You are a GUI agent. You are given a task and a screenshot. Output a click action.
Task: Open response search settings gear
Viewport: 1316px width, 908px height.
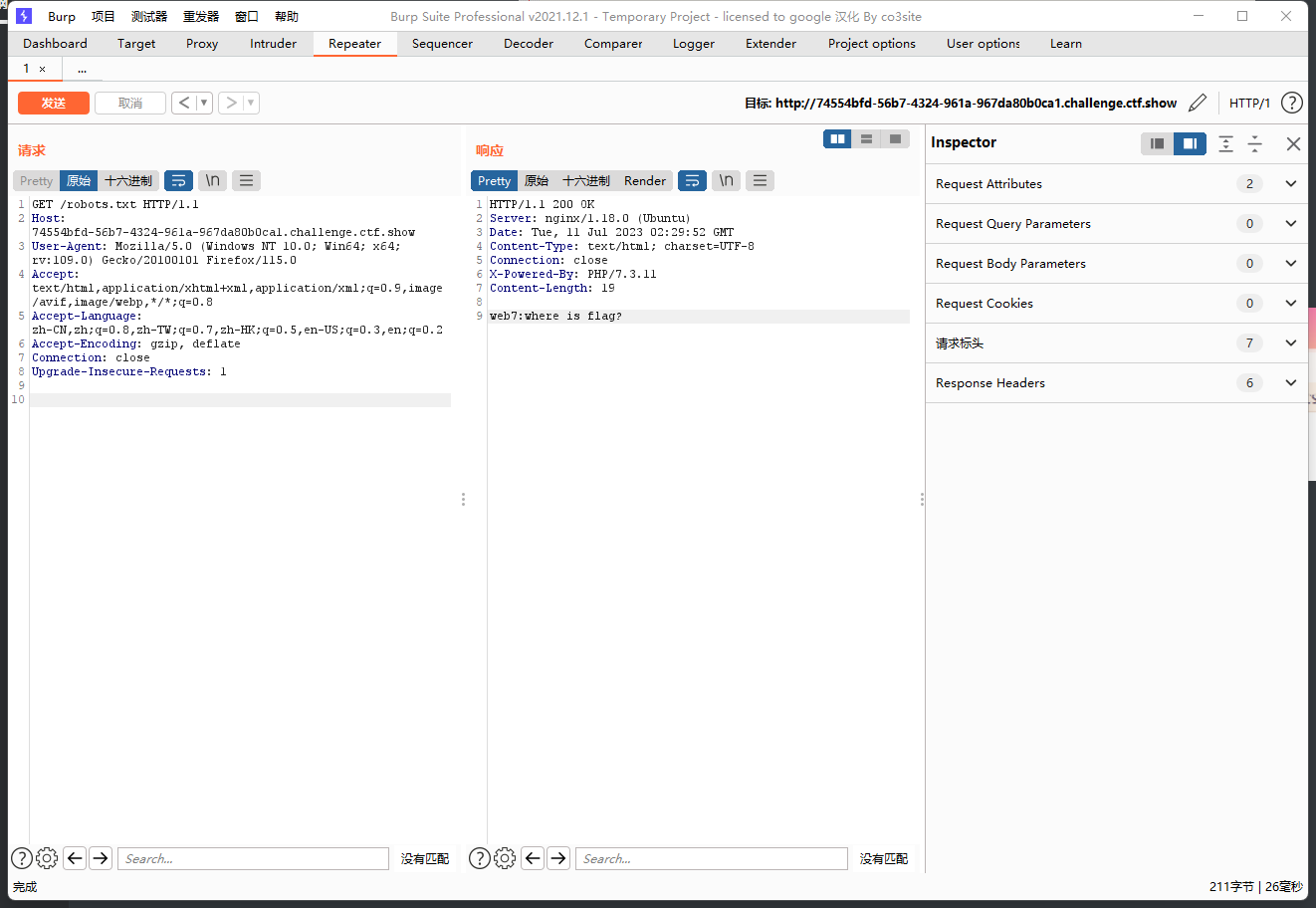tap(505, 858)
